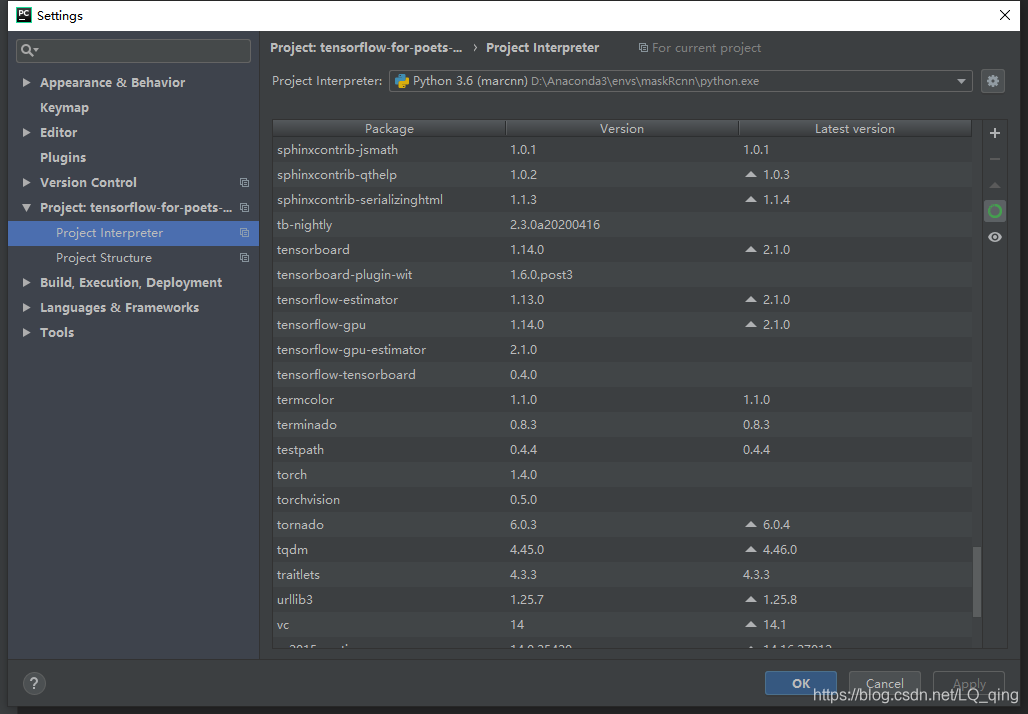
Task: Select the tensorflow-tensorboard row
Action: 622,374
